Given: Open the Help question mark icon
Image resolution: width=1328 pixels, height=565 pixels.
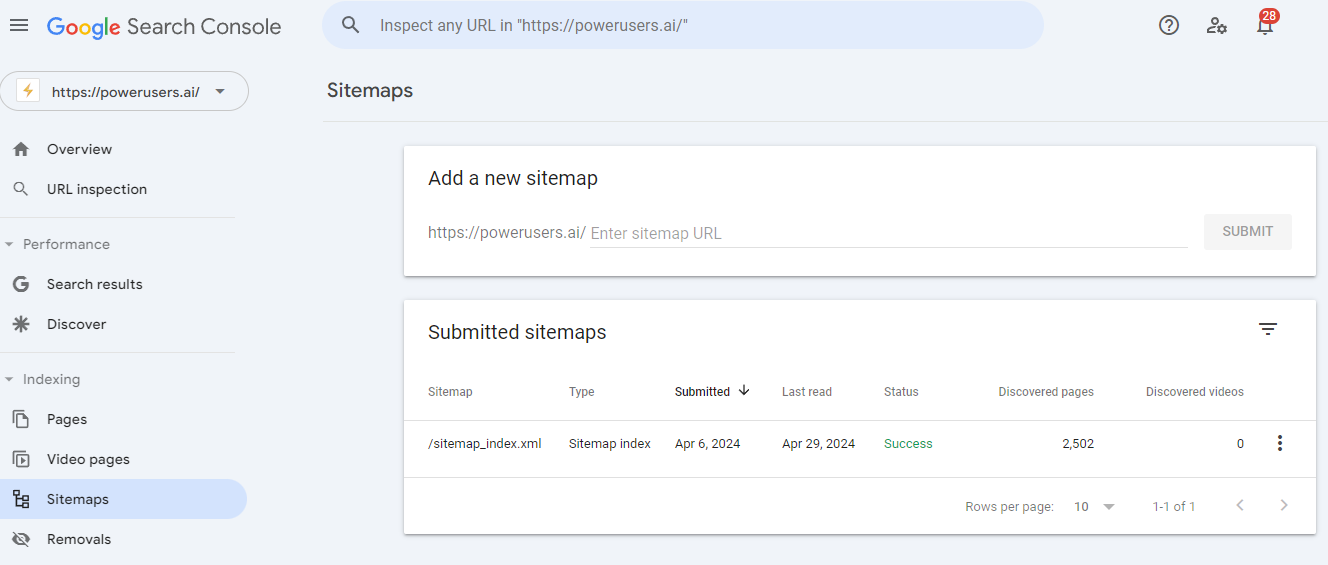Looking at the screenshot, I should (1169, 25).
